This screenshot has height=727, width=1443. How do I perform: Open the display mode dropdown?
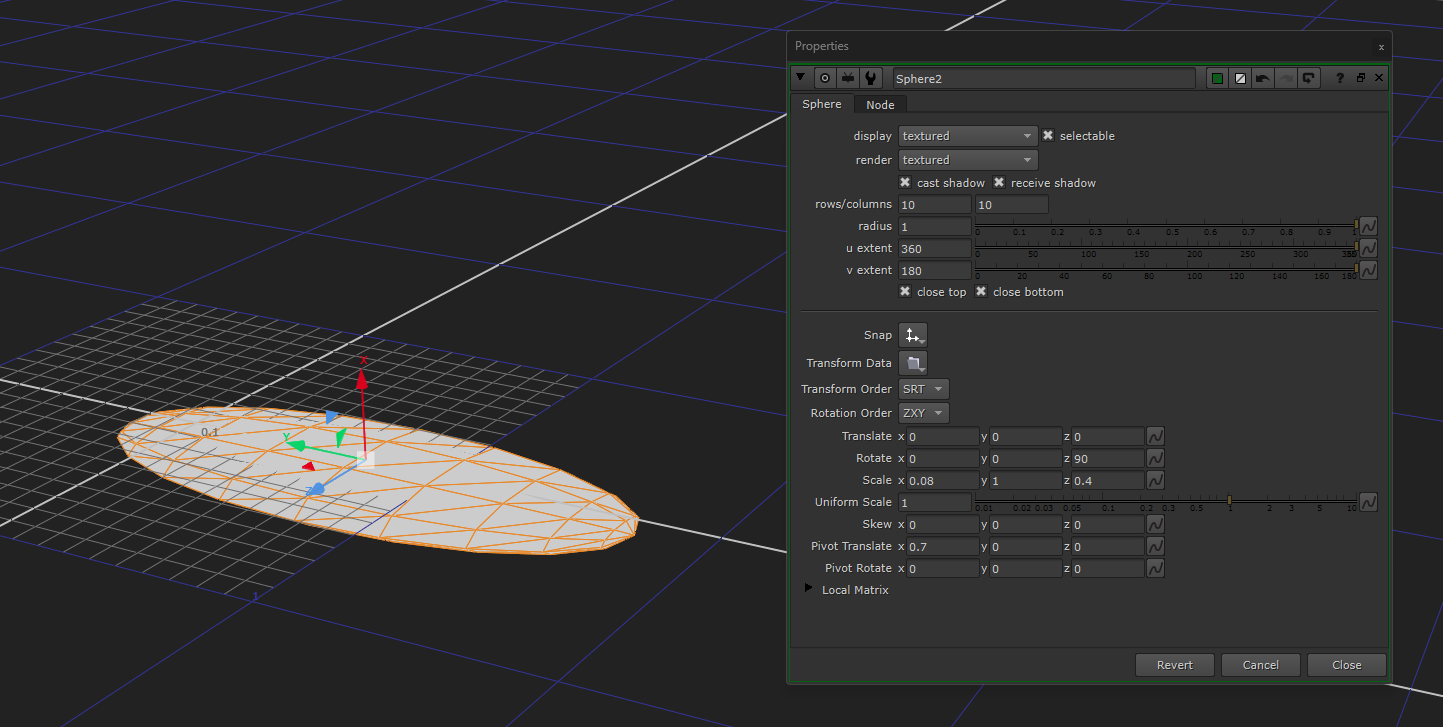point(968,136)
